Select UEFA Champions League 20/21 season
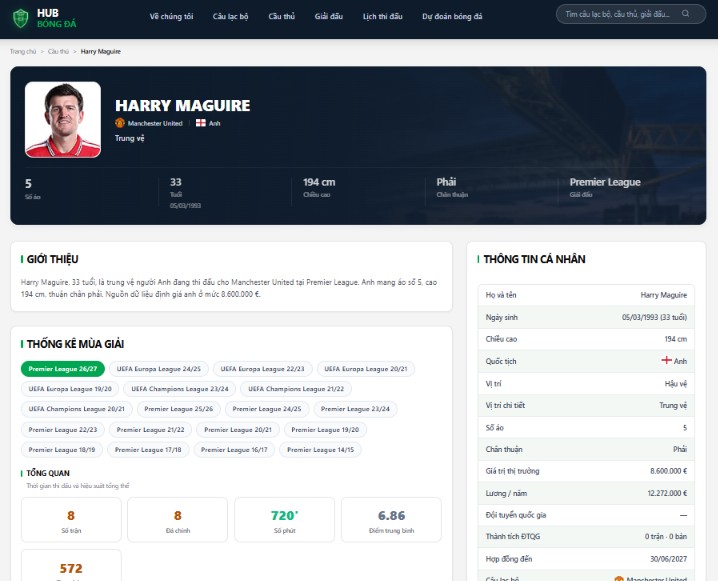Screen dimensions: 718x581 (x=76, y=409)
